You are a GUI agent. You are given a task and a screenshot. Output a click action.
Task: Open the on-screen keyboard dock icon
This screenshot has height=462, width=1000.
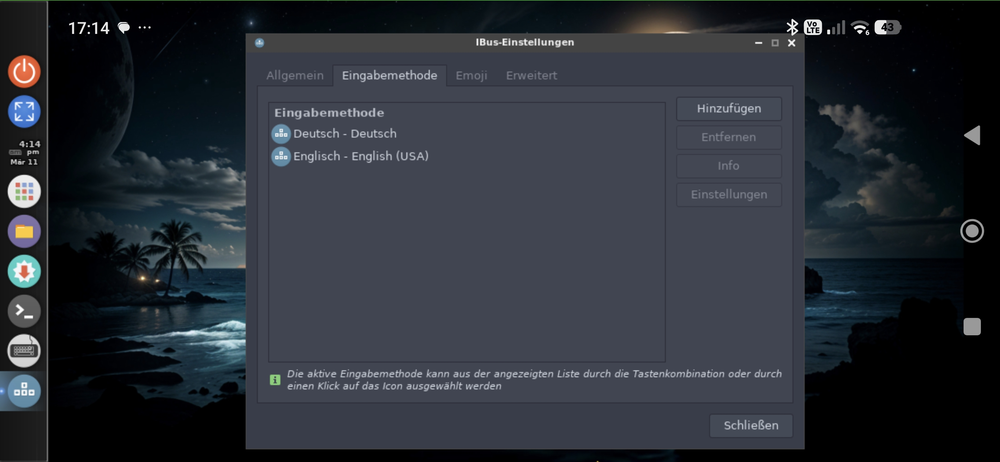[x=24, y=351]
